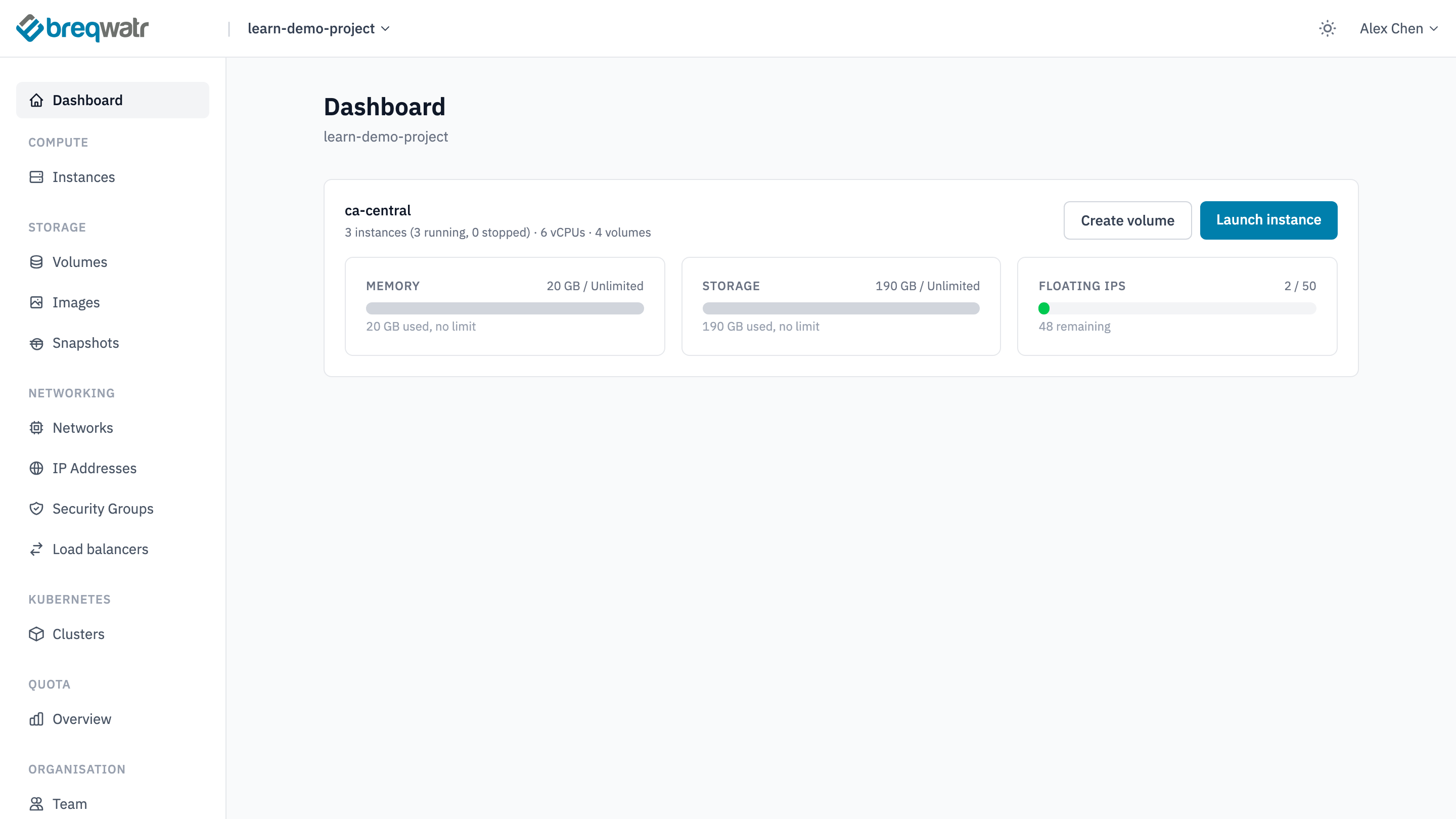Click the Team people icon
This screenshot has height=819, width=1456.
(36, 804)
